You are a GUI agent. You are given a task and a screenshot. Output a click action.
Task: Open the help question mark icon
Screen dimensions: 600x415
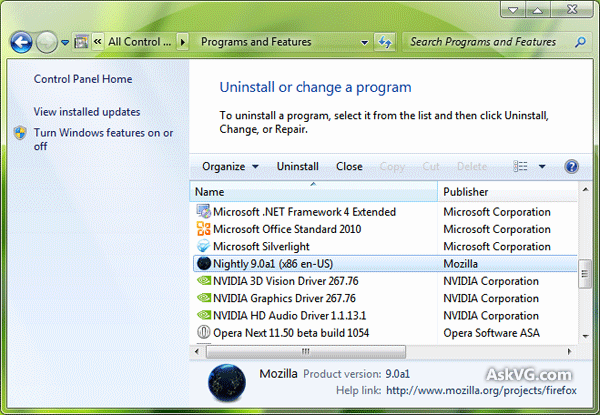(x=572, y=166)
